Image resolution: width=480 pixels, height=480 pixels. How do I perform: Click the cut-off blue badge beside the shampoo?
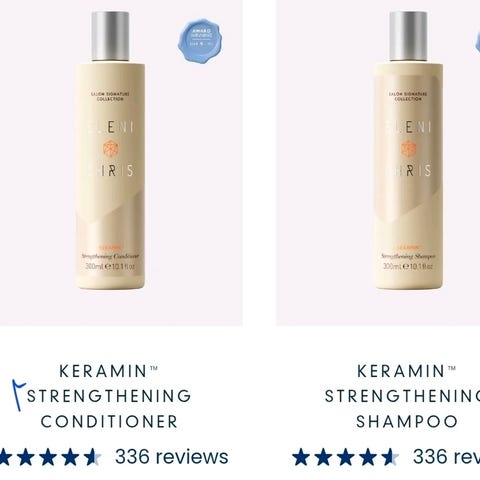478,43
